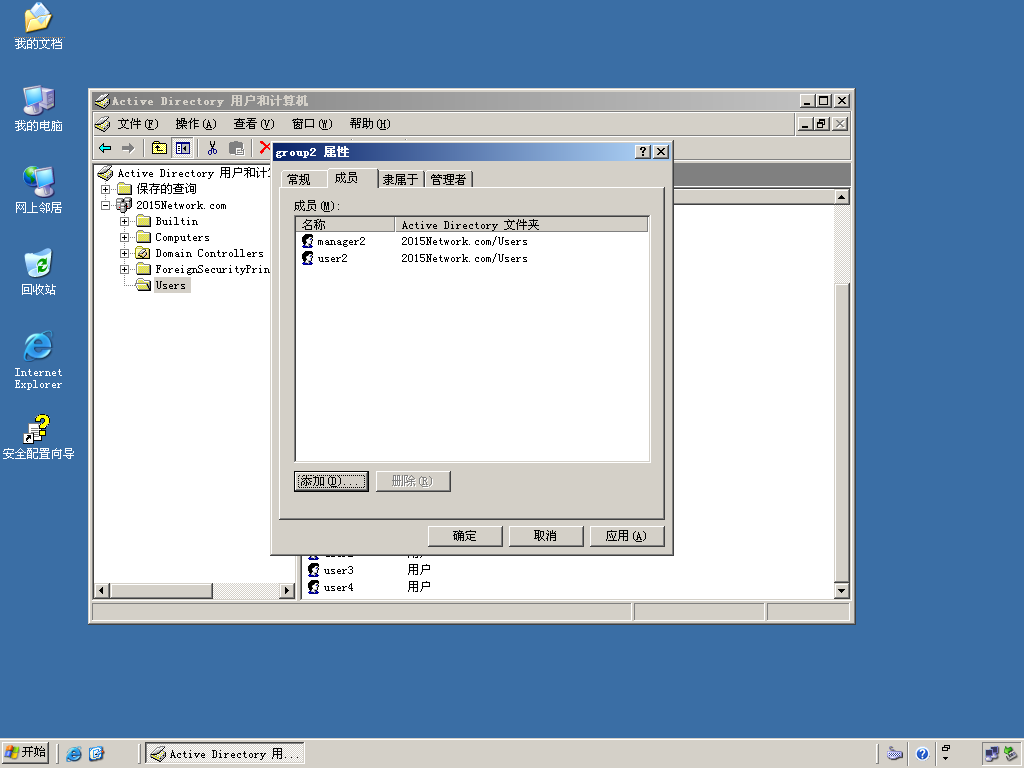Image resolution: width=1024 pixels, height=768 pixels.
Task: Expand the Domain Controllers node
Action: coord(124,253)
